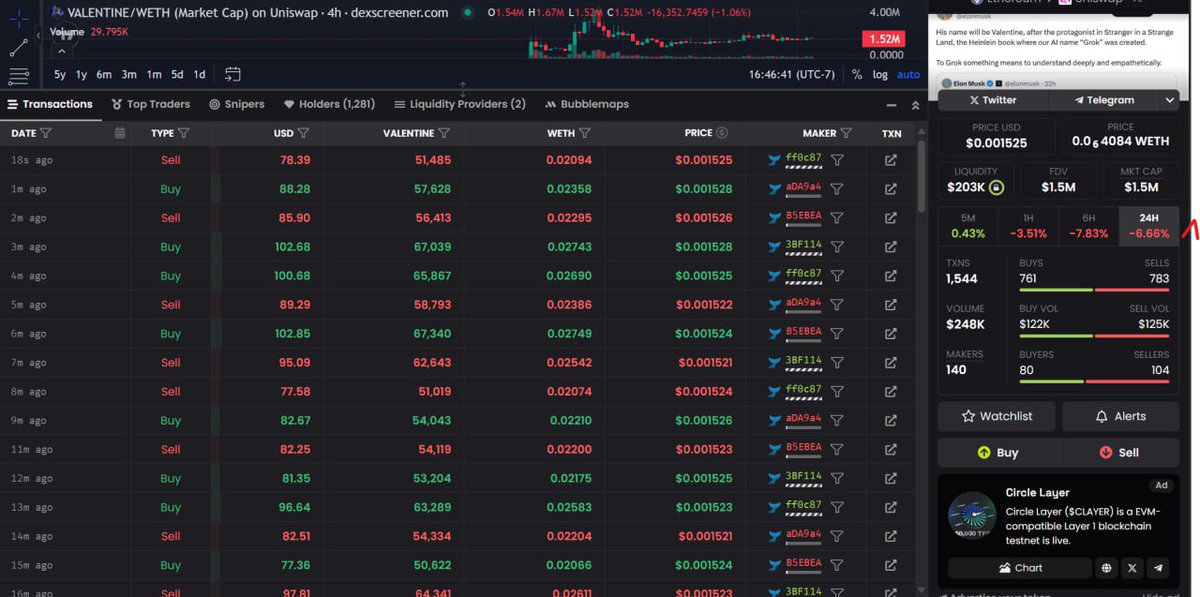Set chart range to 3m
1200x597 pixels.
pos(129,75)
